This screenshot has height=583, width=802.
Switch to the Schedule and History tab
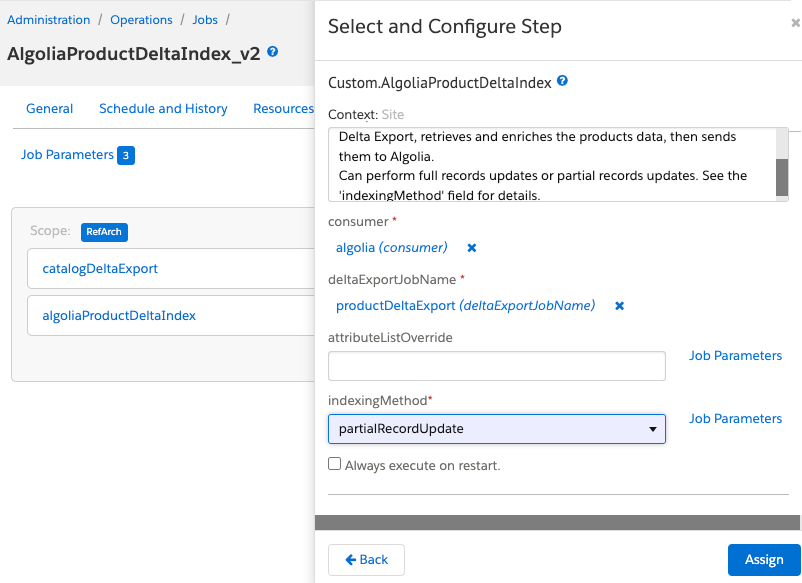tap(163, 108)
